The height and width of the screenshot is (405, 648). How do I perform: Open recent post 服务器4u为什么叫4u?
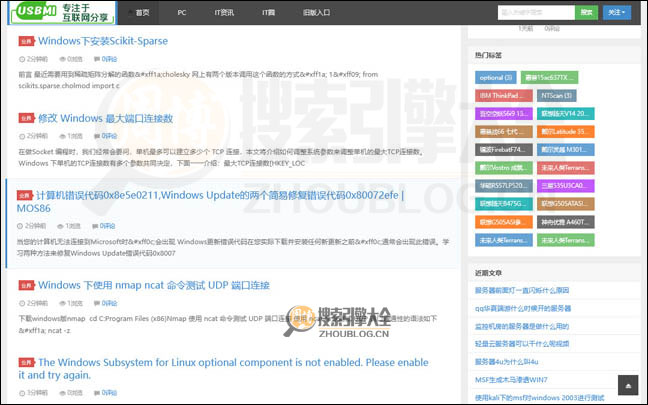click(x=507, y=362)
